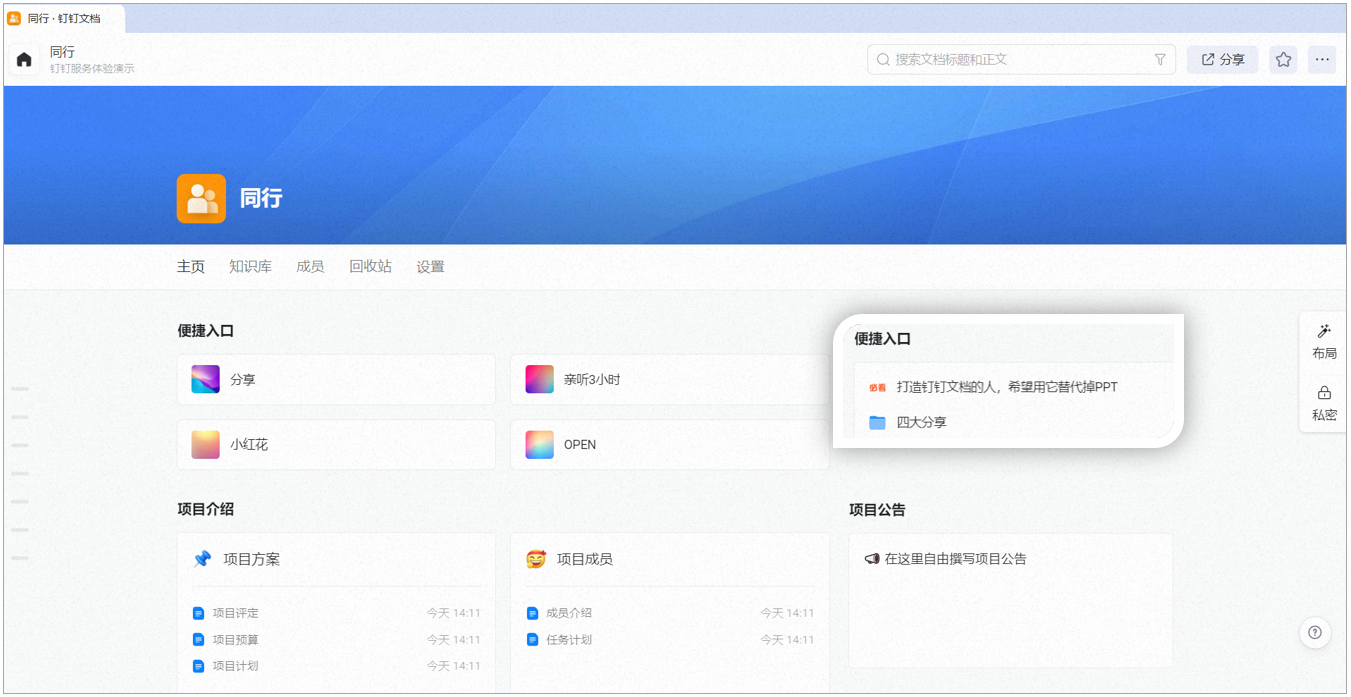
Task: Open the 任务计划 document
Action: [x=569, y=640]
